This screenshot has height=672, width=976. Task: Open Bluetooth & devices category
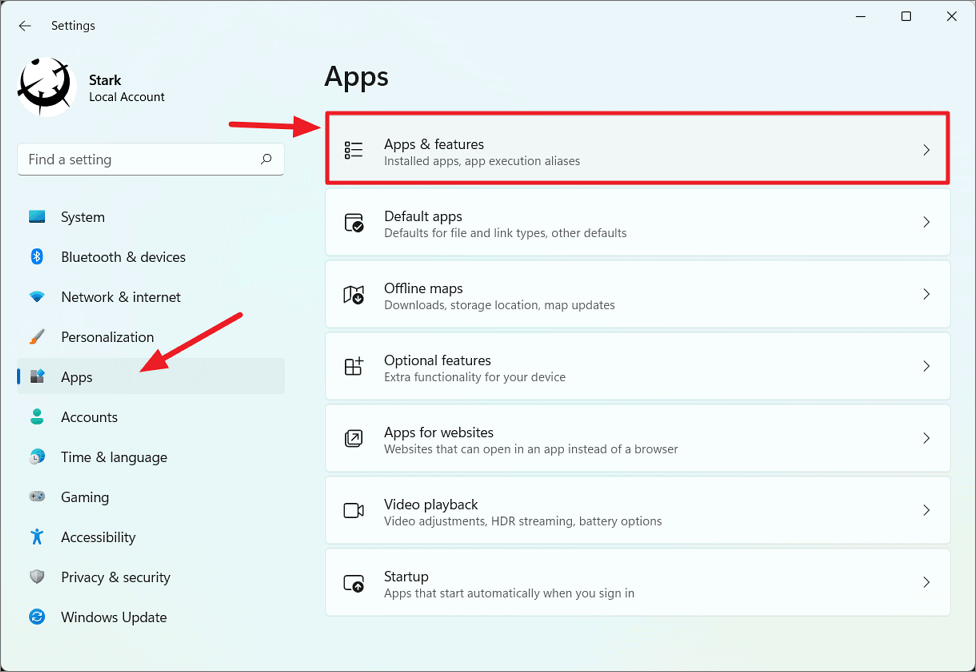[151, 257]
